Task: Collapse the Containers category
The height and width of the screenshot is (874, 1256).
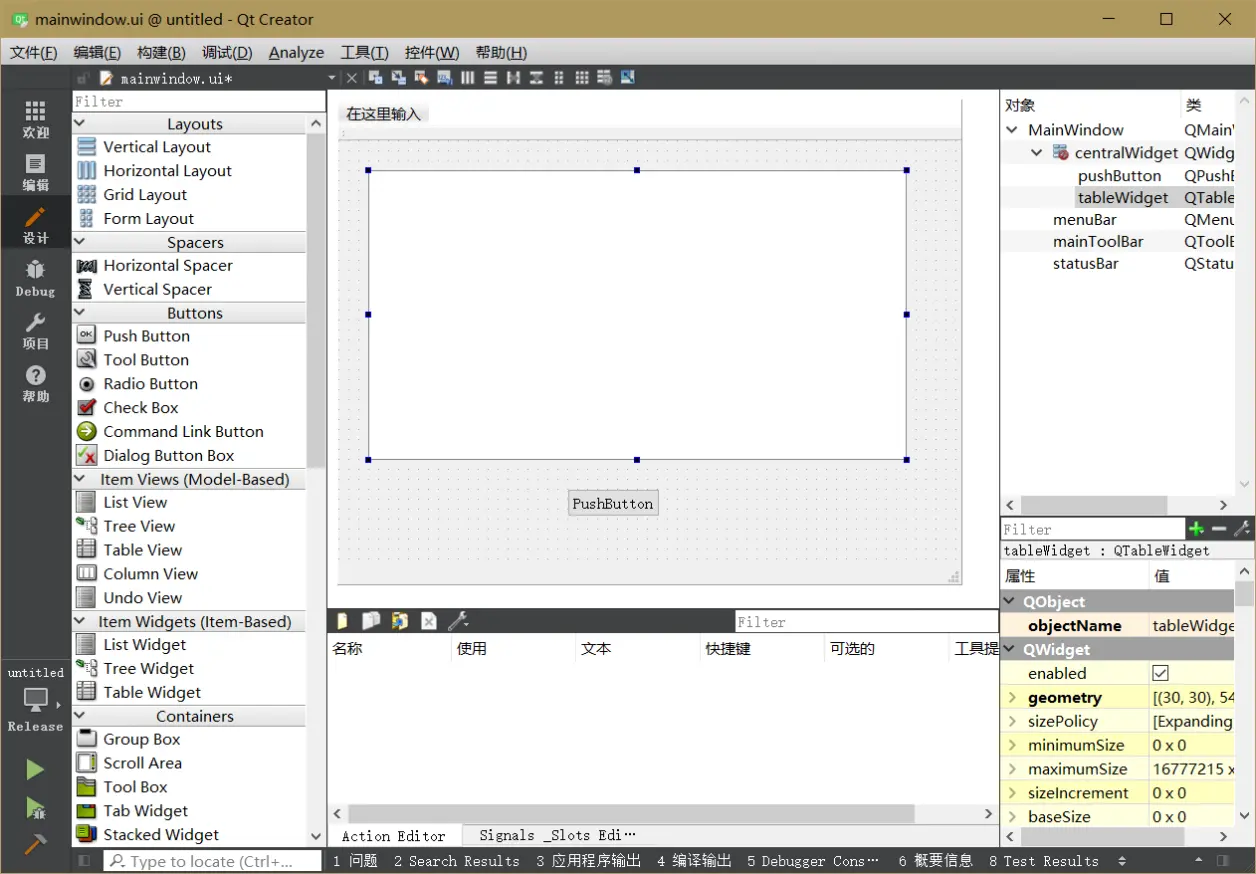Action: click(80, 716)
